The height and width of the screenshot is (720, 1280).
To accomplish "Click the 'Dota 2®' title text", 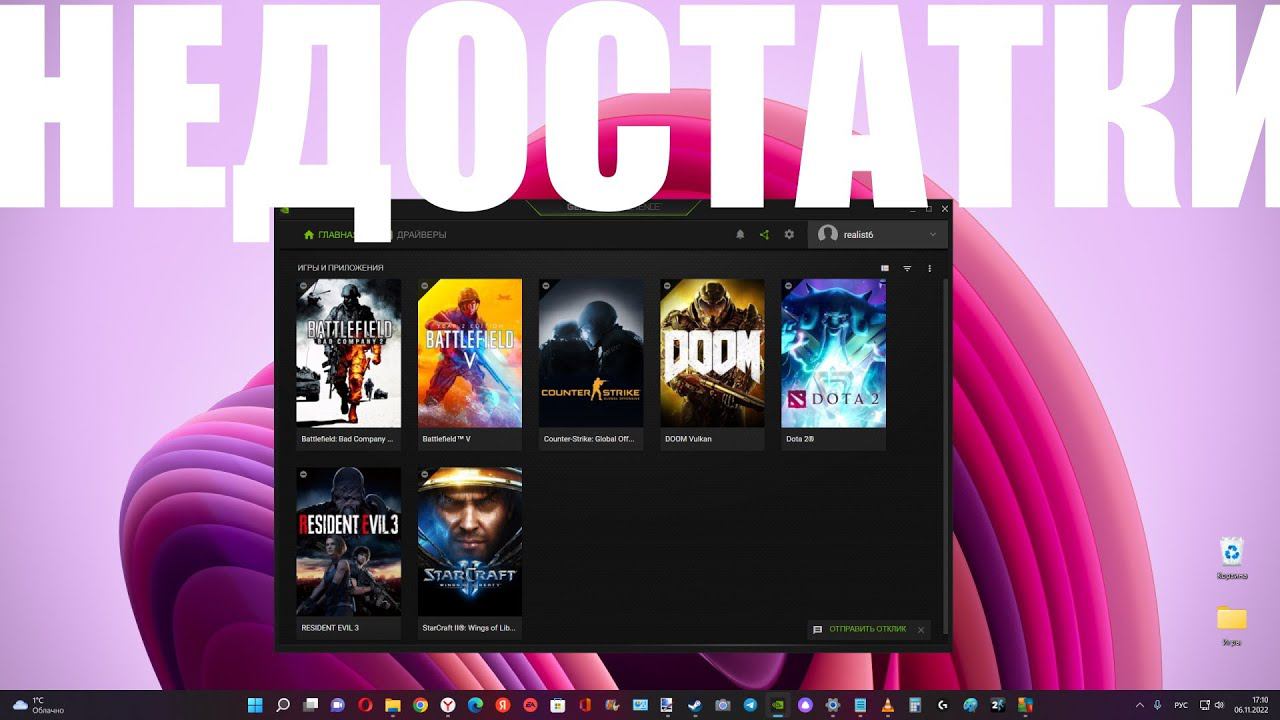I will [800, 439].
